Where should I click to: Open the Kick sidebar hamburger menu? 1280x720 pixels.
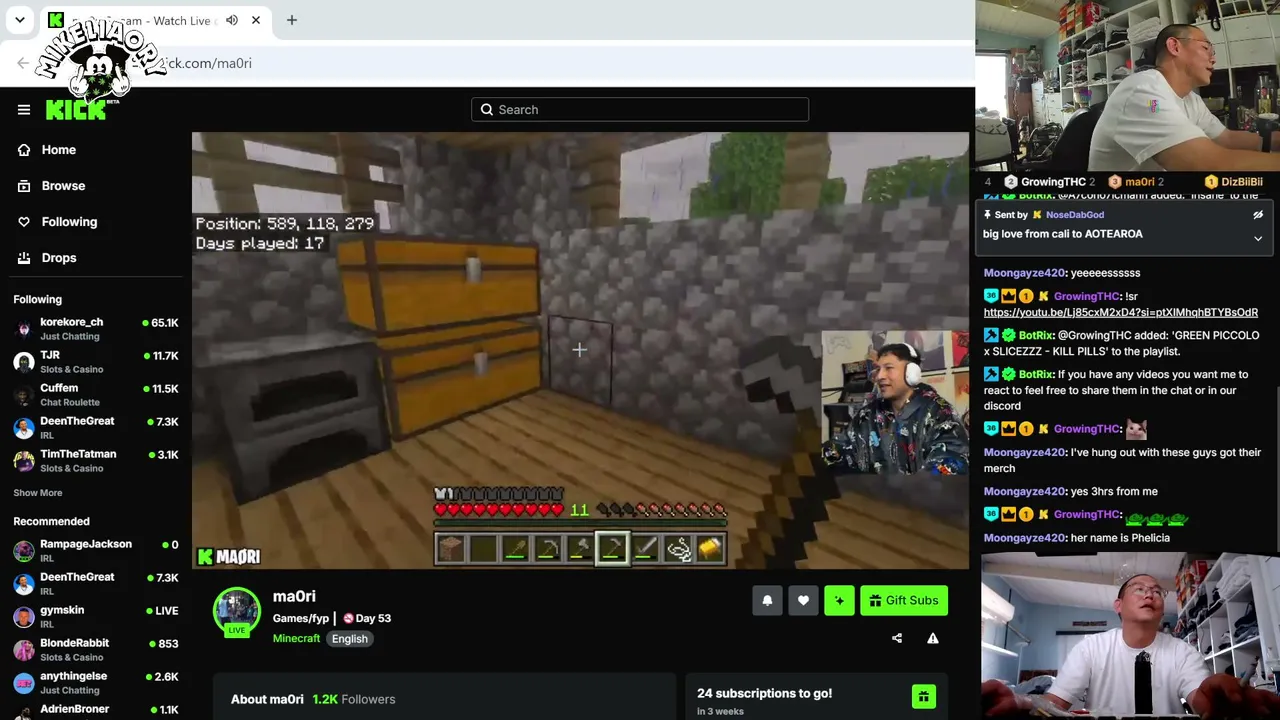click(24, 110)
